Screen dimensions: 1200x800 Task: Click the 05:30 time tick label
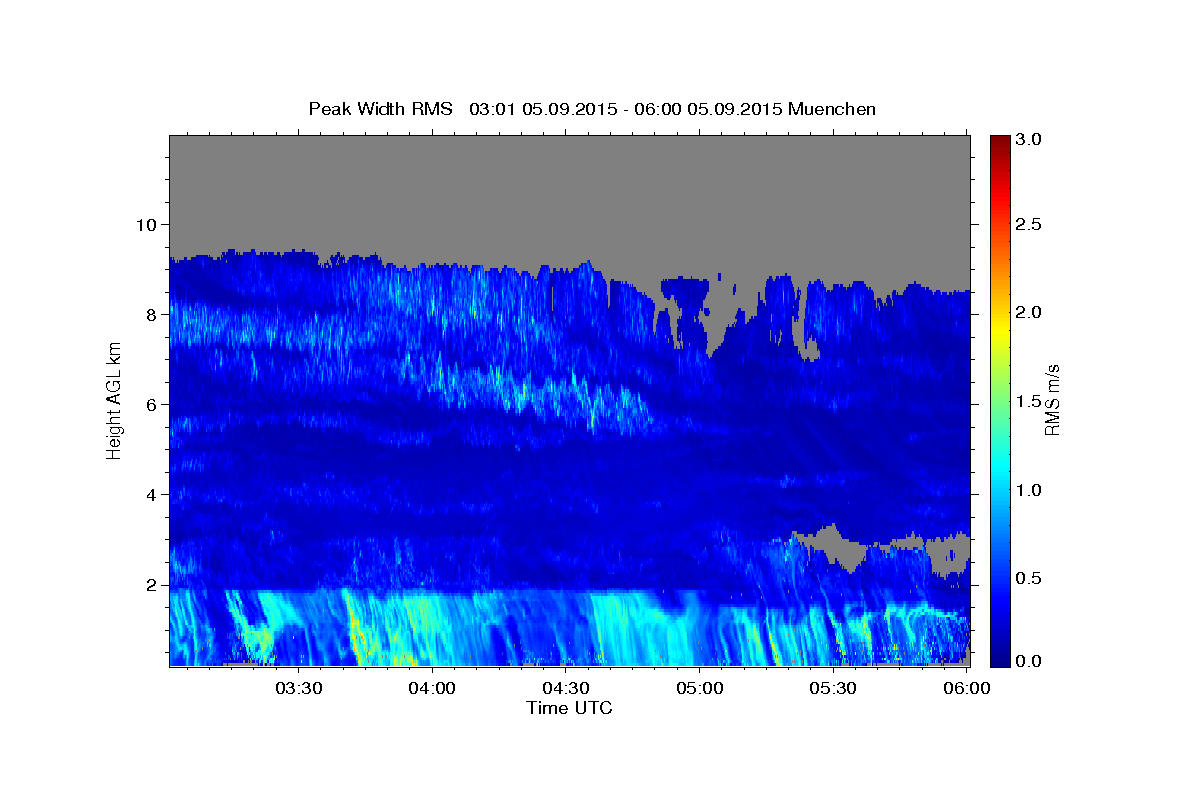tap(833, 688)
